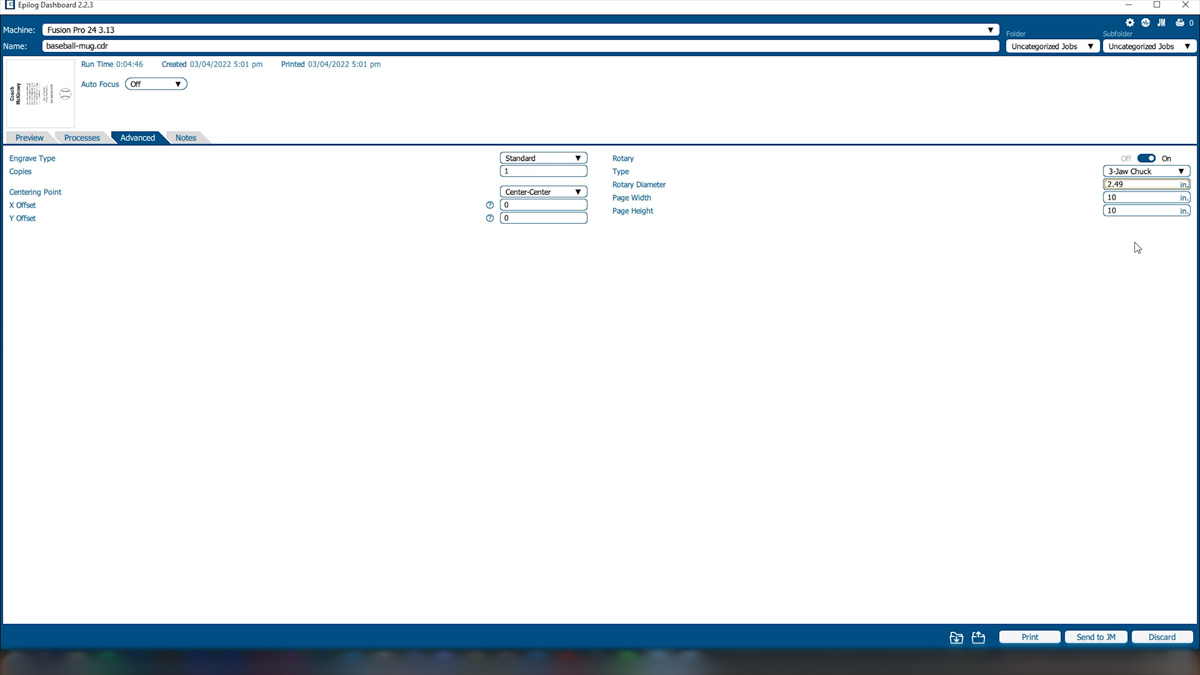Click the help icon beside X Offset
Viewport: 1200px width, 675px height.
tap(490, 205)
